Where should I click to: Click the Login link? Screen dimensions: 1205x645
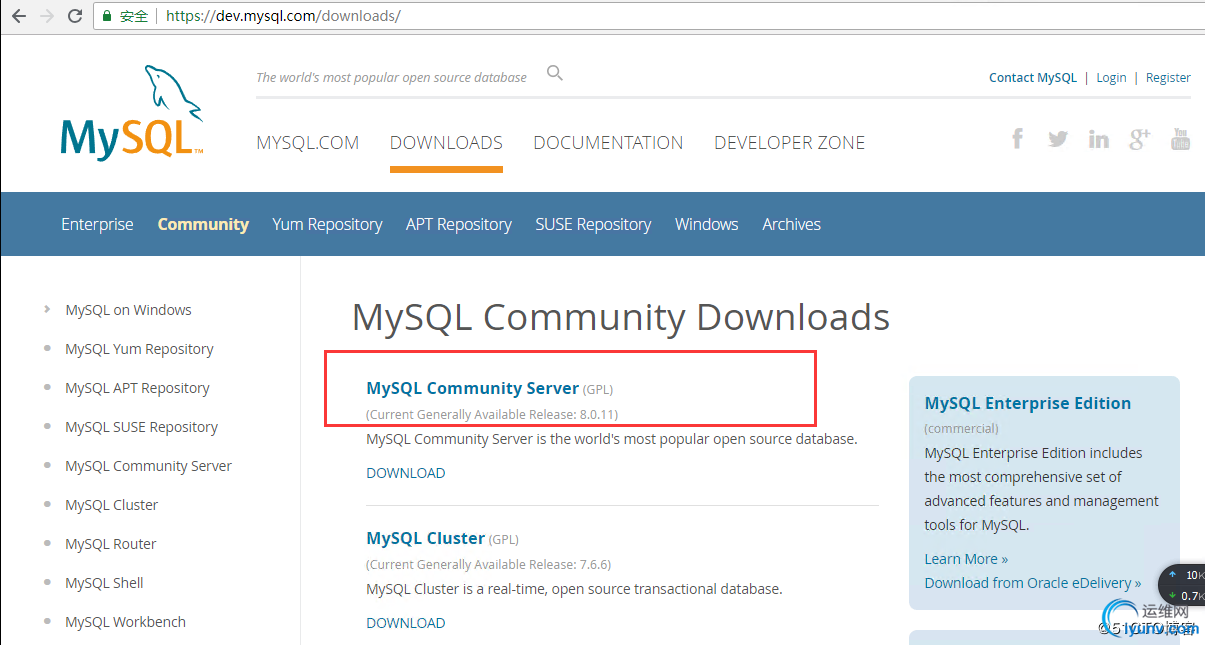pyautogui.click(x=1111, y=78)
